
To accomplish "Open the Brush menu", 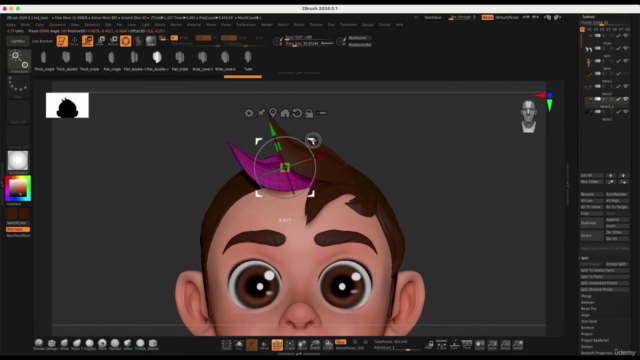I will click(25, 25).
